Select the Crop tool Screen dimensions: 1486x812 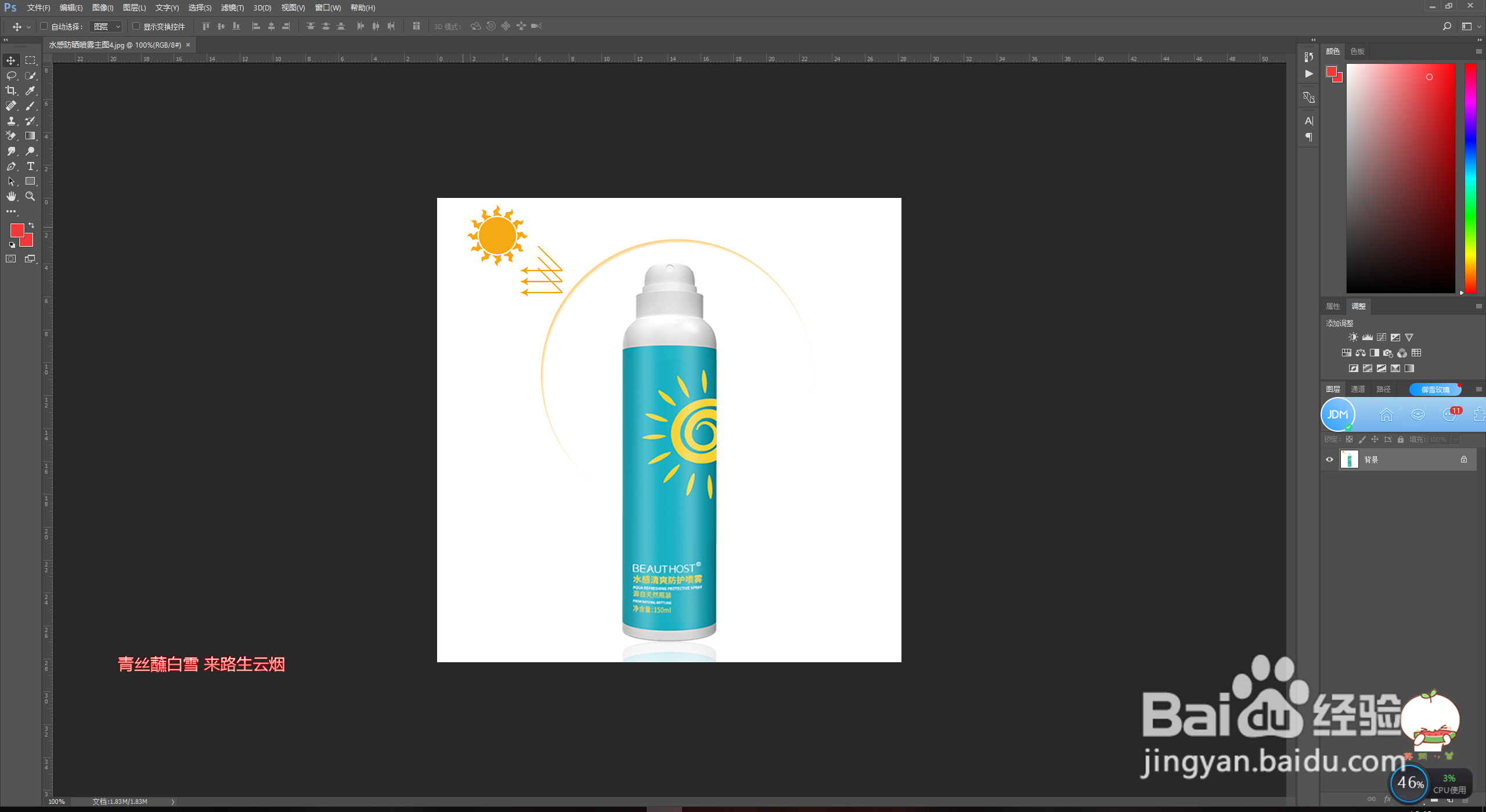pos(11,91)
